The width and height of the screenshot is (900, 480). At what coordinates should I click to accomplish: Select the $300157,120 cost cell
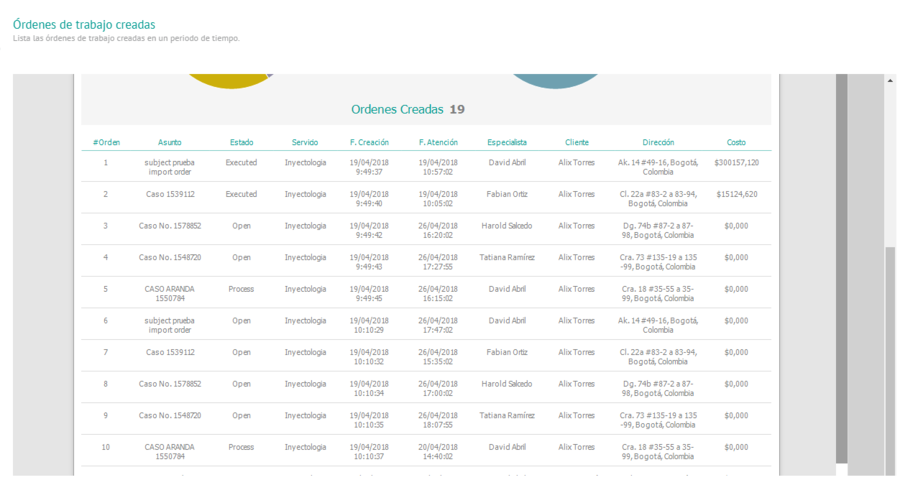point(736,162)
